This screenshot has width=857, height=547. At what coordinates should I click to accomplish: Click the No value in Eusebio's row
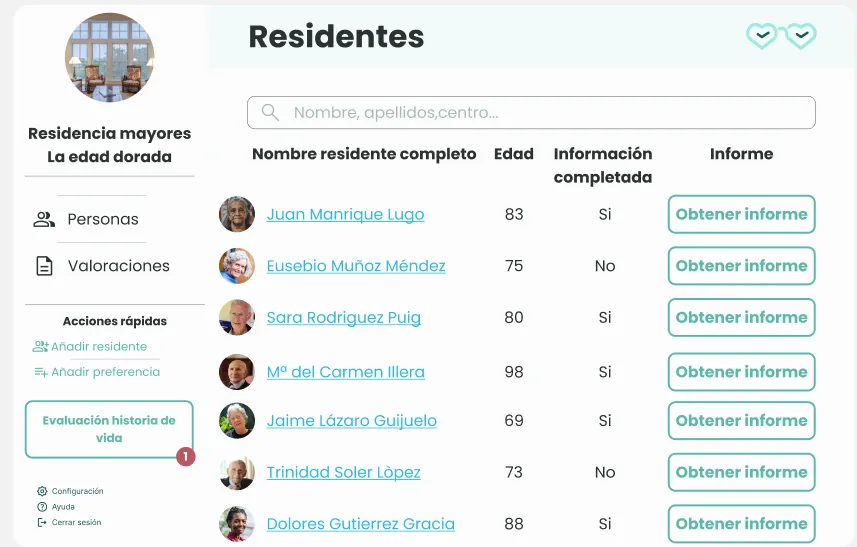click(605, 266)
